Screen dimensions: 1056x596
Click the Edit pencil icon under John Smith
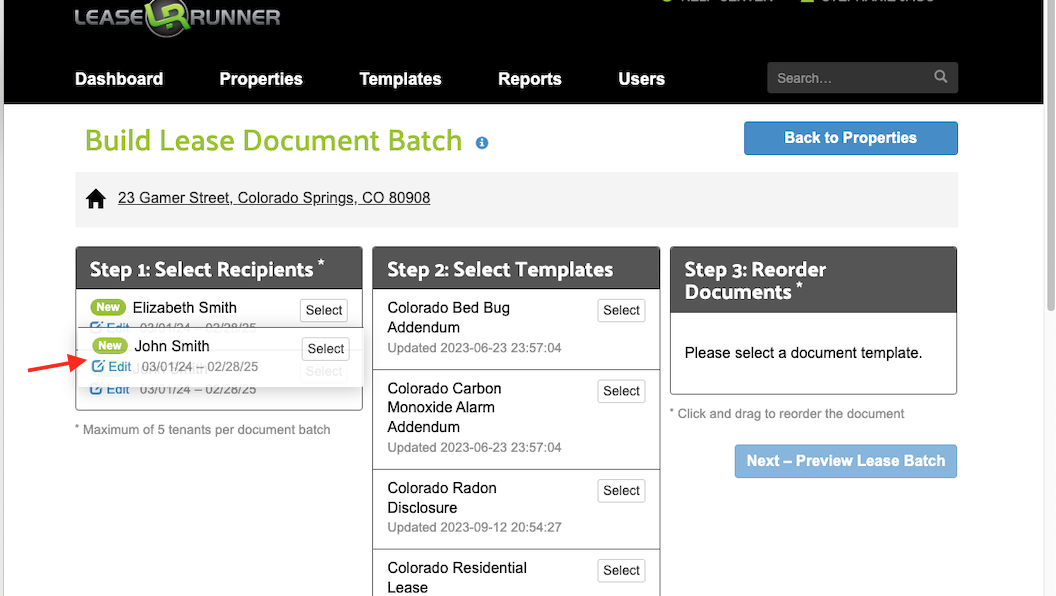[x=98, y=366]
